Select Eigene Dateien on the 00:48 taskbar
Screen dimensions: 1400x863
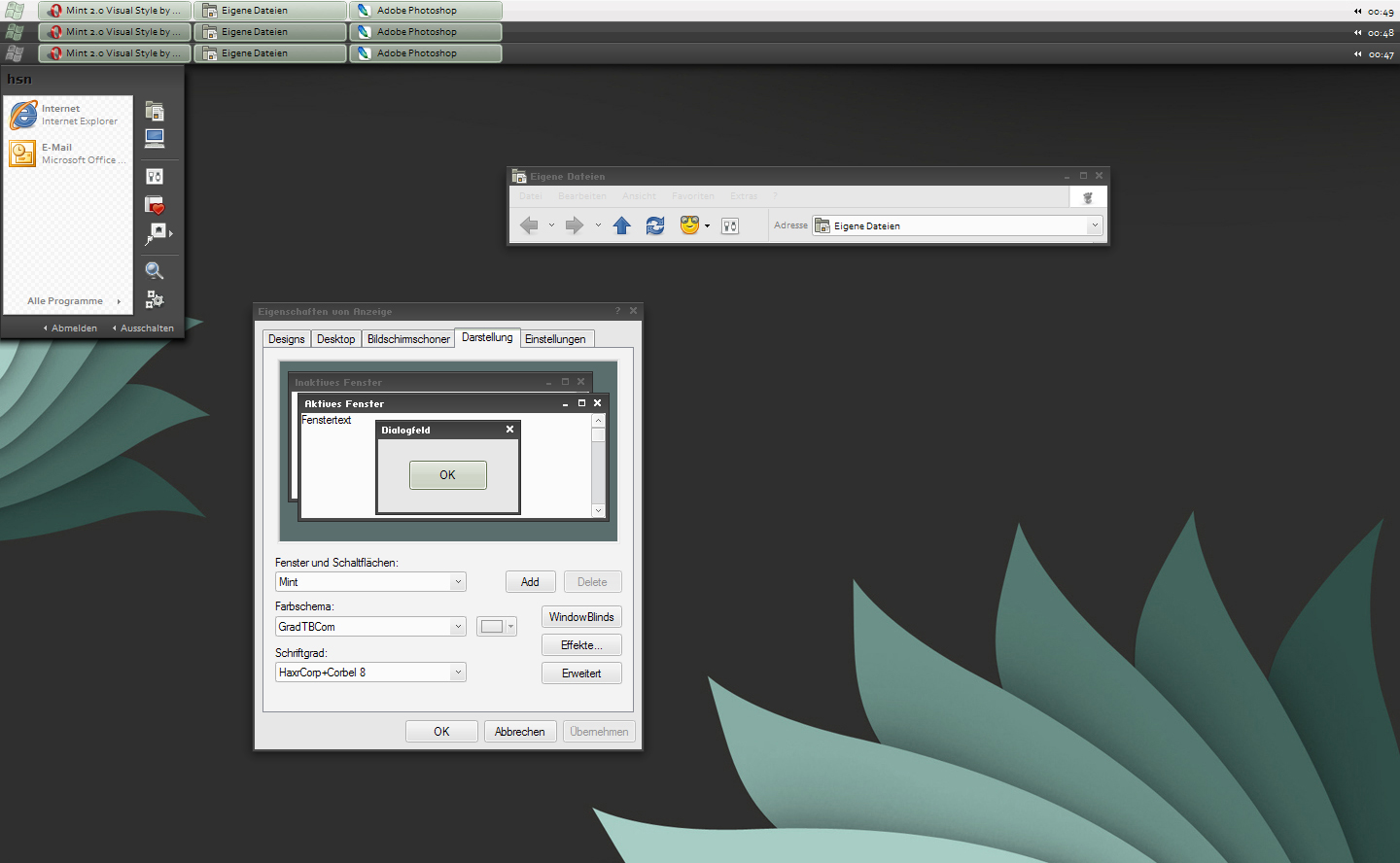(x=270, y=32)
